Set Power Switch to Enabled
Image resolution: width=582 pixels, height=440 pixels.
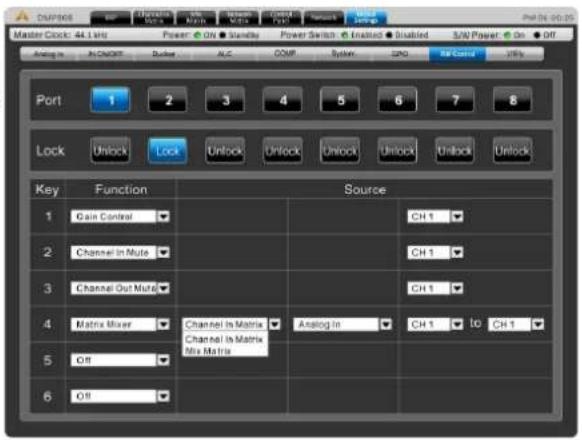[345, 35]
